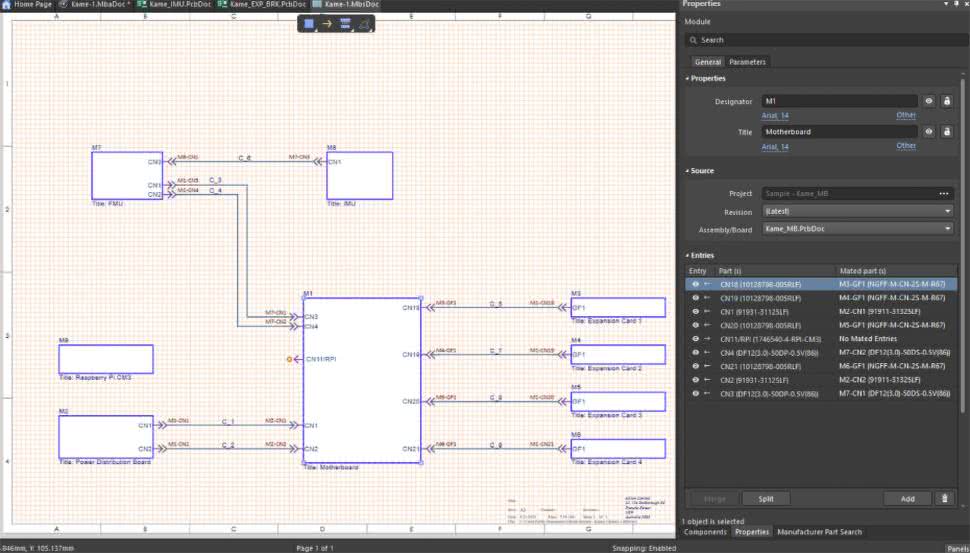Click the direction arrow icon for CN11/RPI entry

coord(707,339)
